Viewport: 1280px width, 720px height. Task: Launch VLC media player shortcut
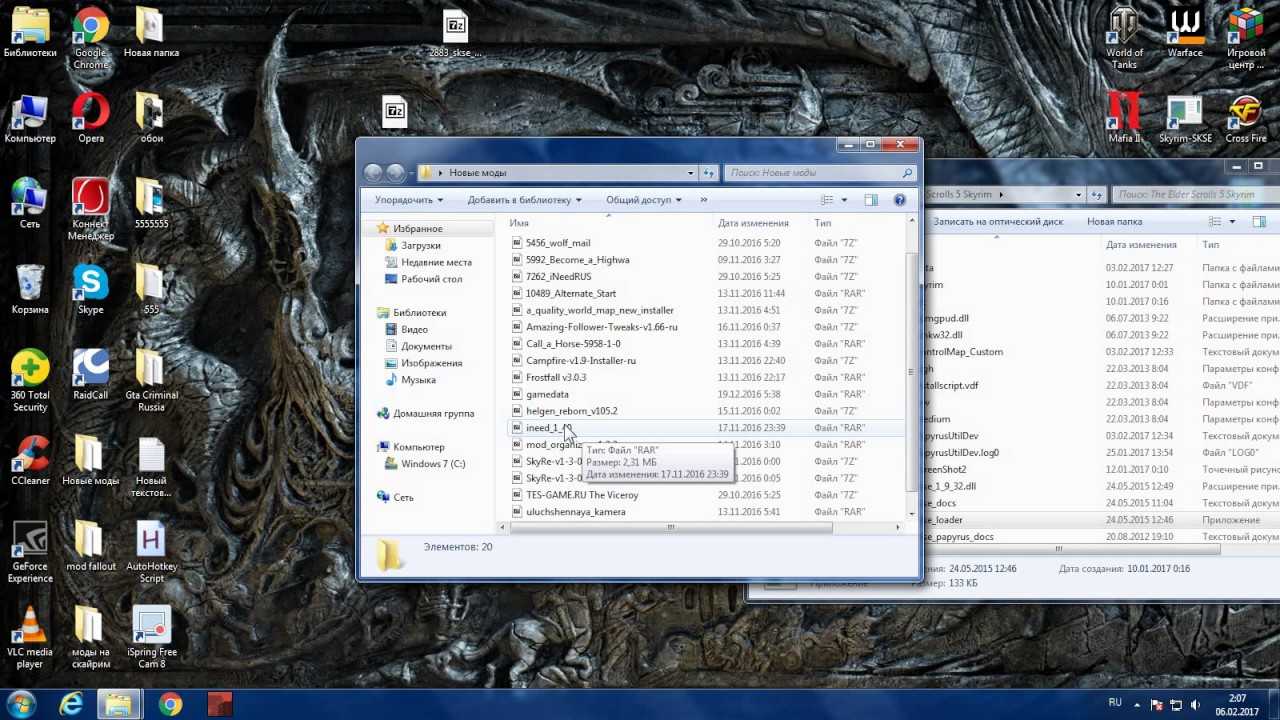click(30, 638)
